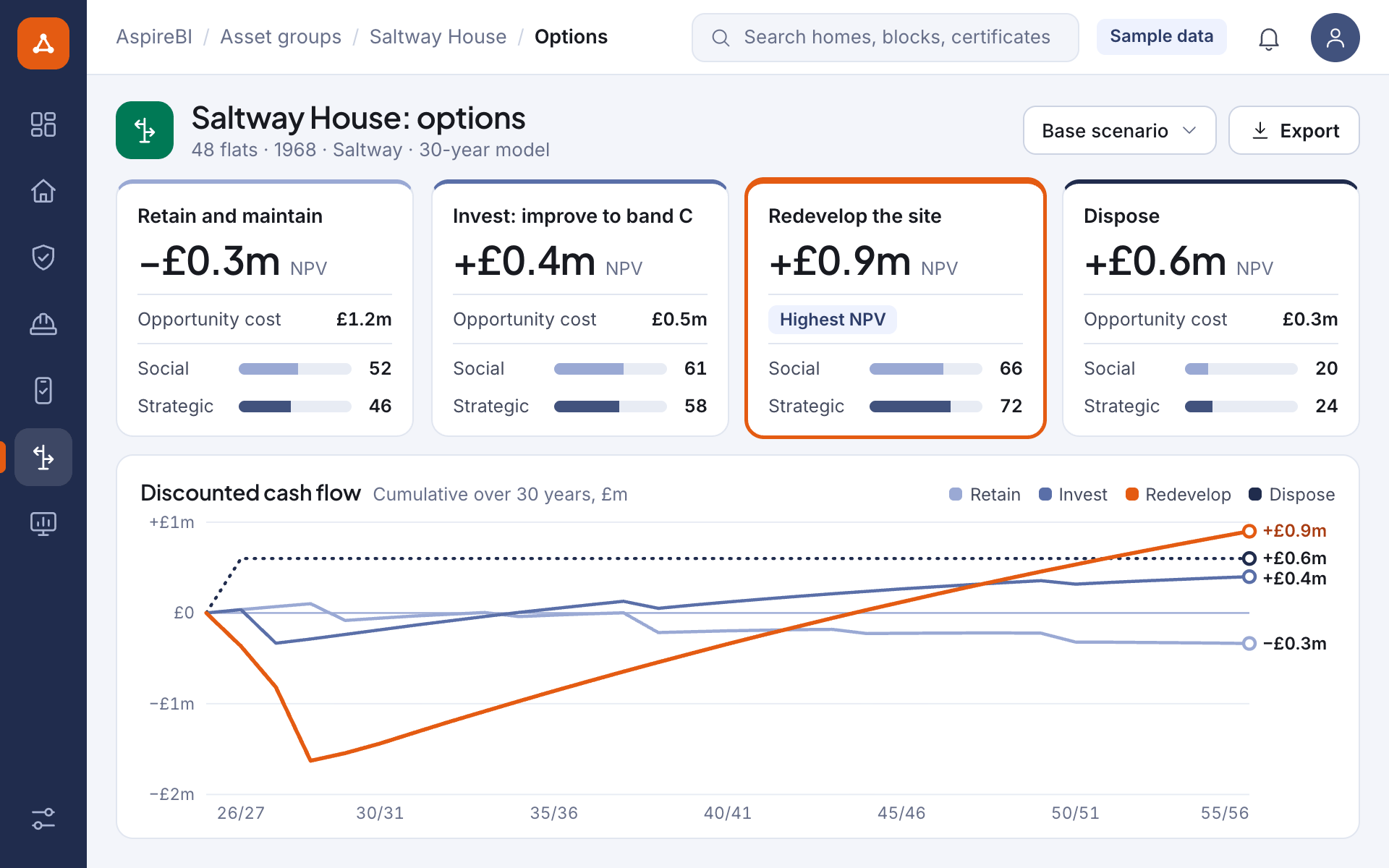Select the options signpost icon in sidebar
The image size is (1389, 868).
[x=43, y=457]
